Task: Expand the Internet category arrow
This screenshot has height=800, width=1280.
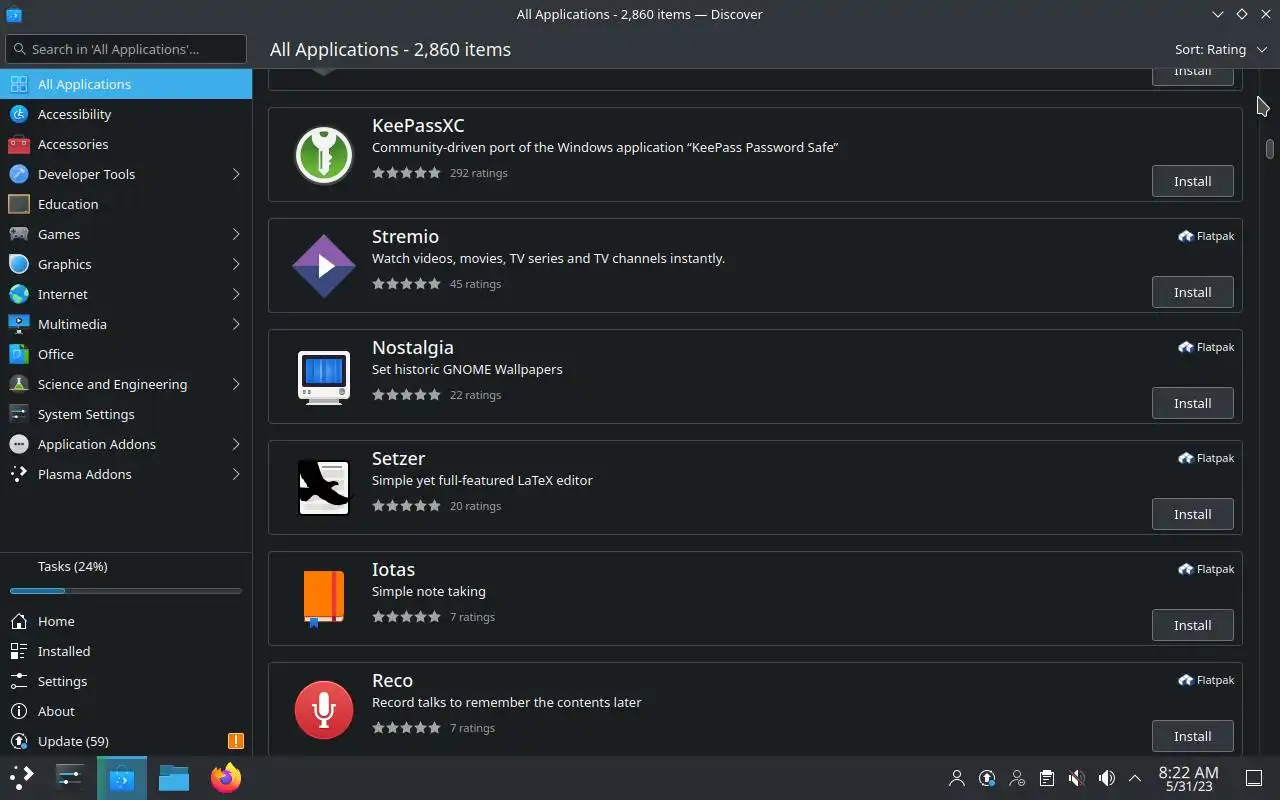Action: coord(236,294)
